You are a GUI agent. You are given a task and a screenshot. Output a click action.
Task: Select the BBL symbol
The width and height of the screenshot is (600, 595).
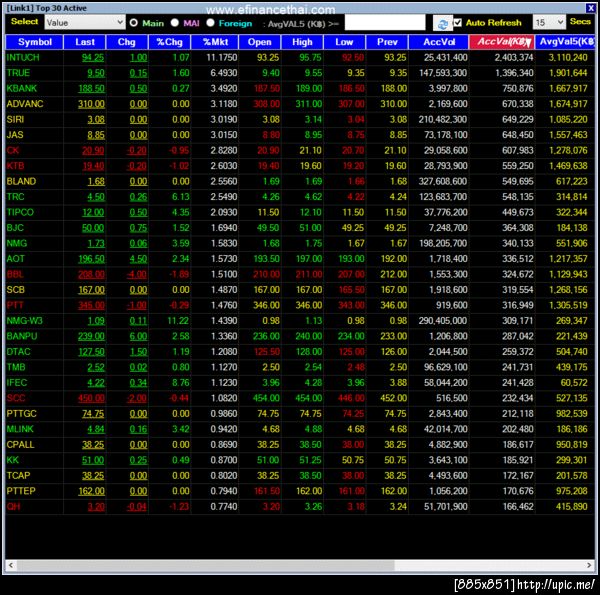click(x=15, y=274)
